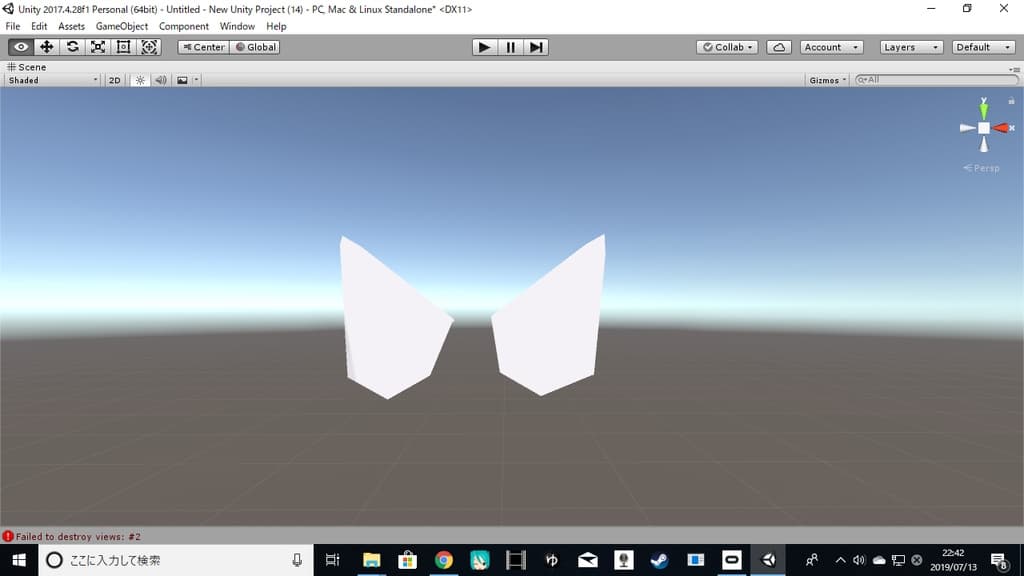Select the combined Transform tool
Image resolution: width=1024 pixels, height=576 pixels.
(x=149, y=47)
